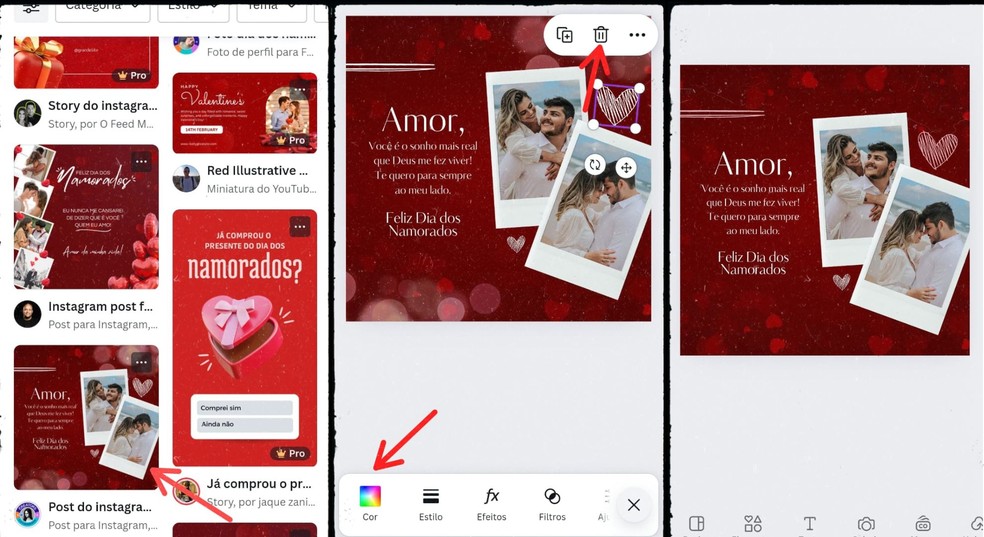Select the red gift box template thumbnail
The image size is (984, 537).
pos(86,61)
